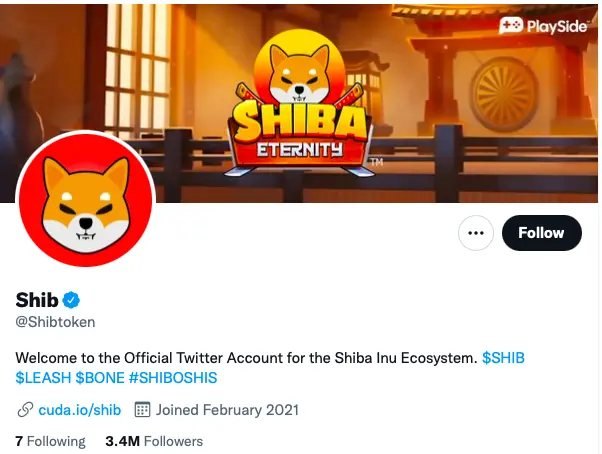
Task: Open the $SHIB cashtag link
Action: tap(503, 358)
